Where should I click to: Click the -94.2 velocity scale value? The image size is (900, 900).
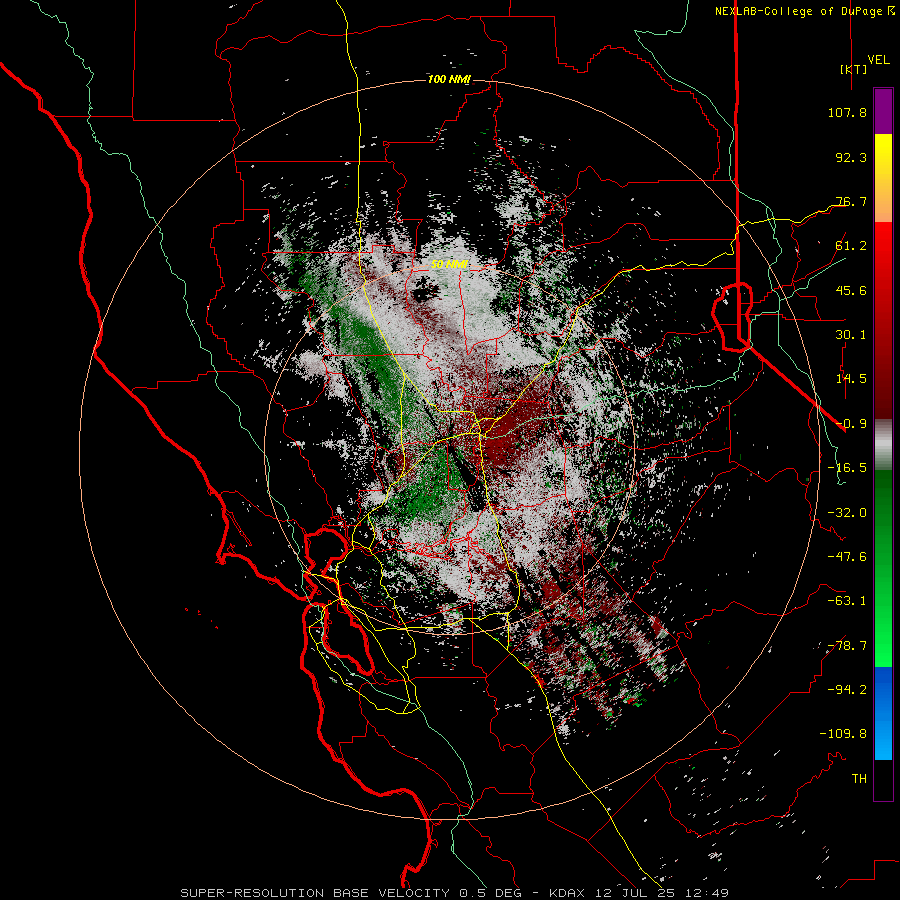pyautogui.click(x=847, y=690)
